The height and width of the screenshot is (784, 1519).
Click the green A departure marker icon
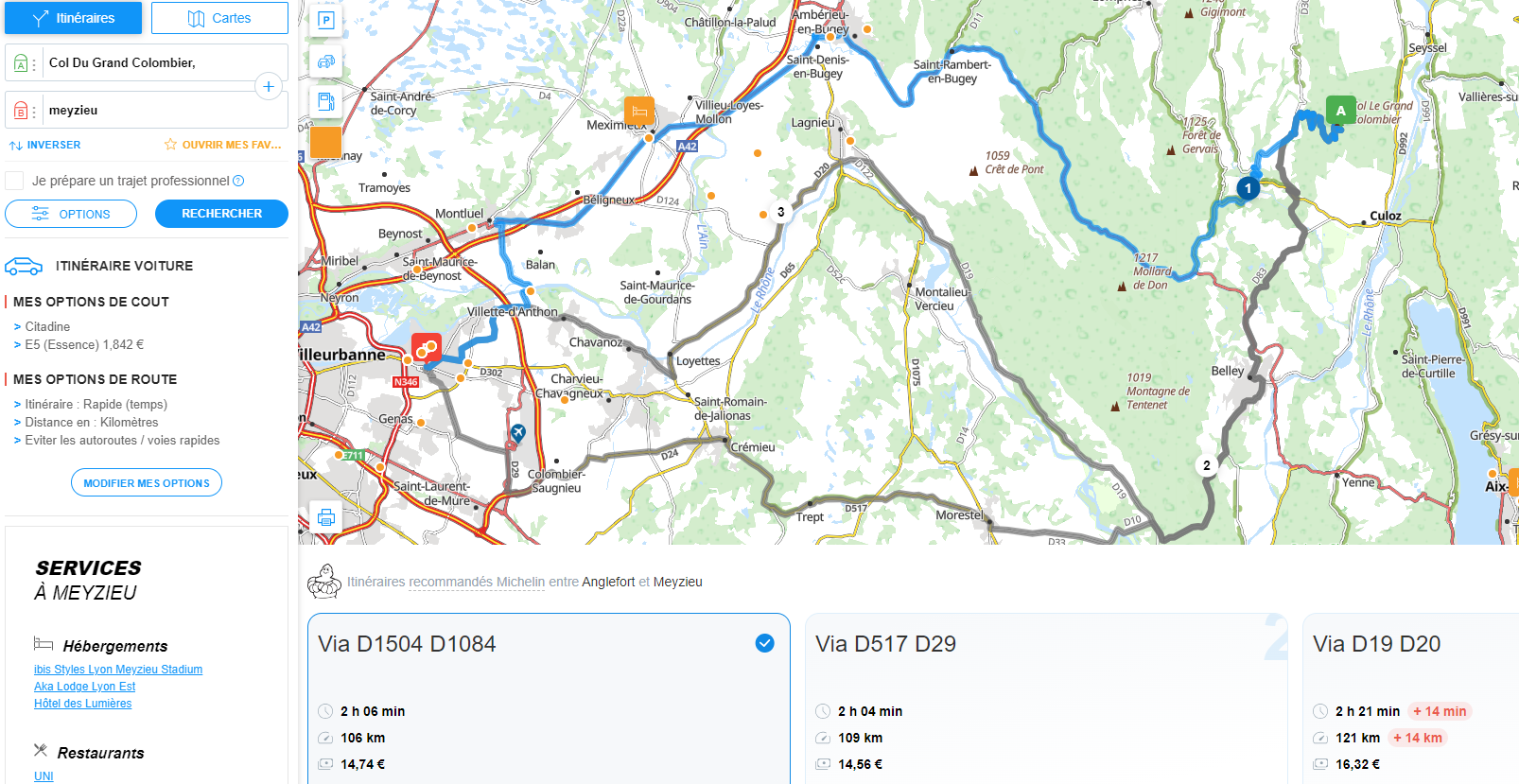click(21, 63)
